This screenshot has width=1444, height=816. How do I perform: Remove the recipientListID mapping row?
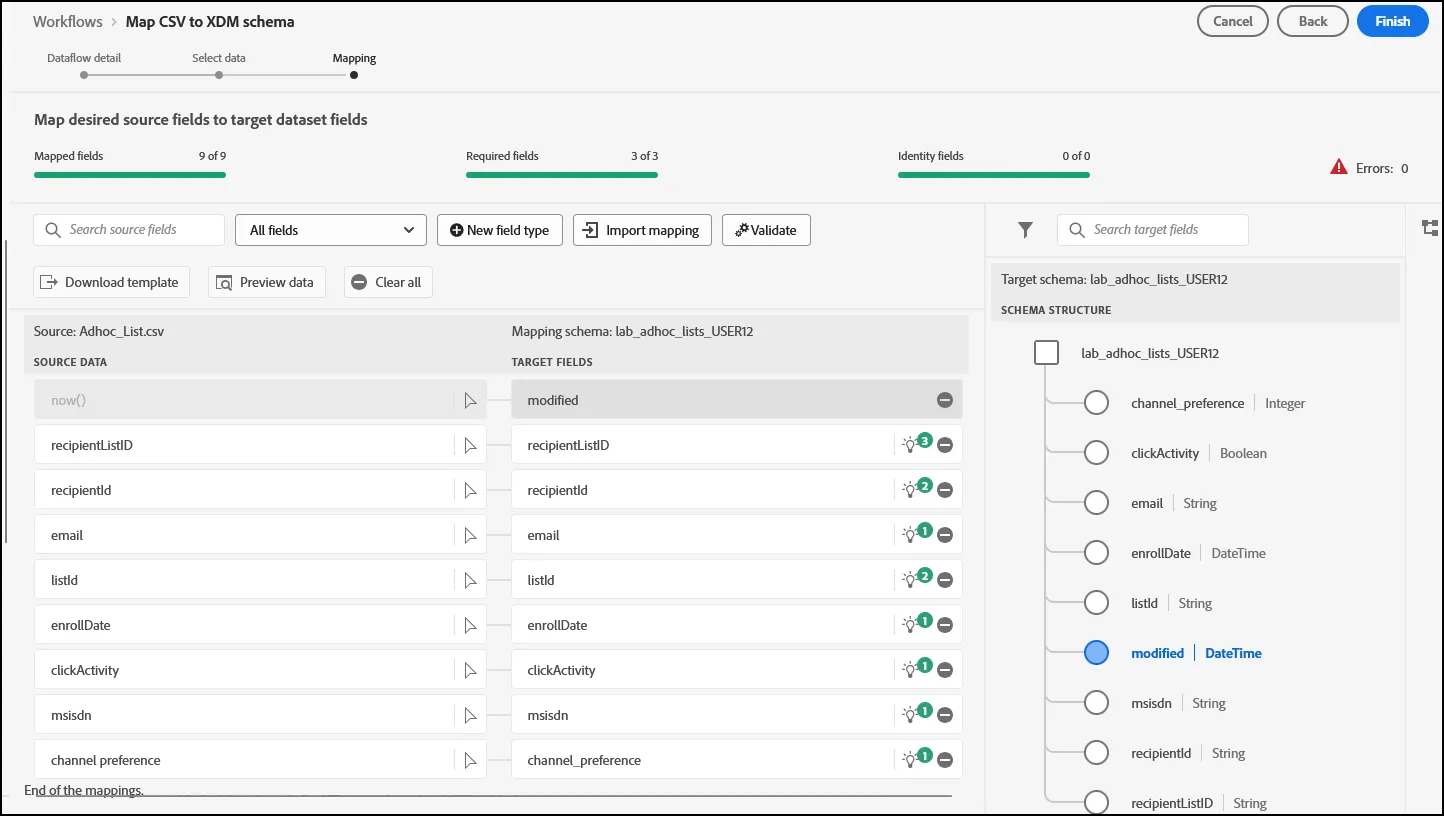pyautogui.click(x=945, y=445)
